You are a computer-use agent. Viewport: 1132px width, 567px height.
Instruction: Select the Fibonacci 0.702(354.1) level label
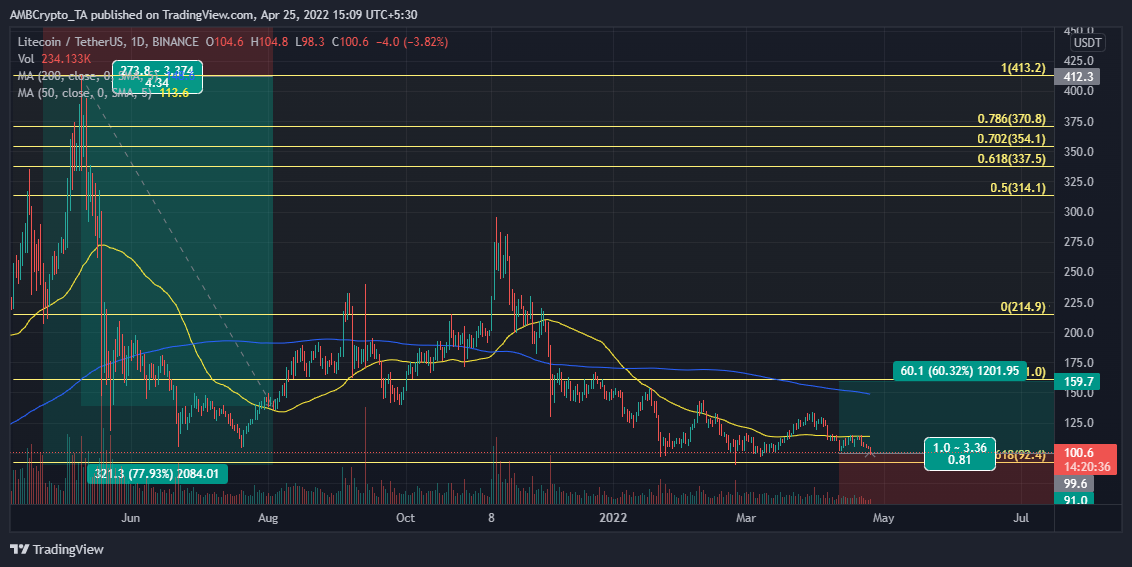(x=1011, y=139)
